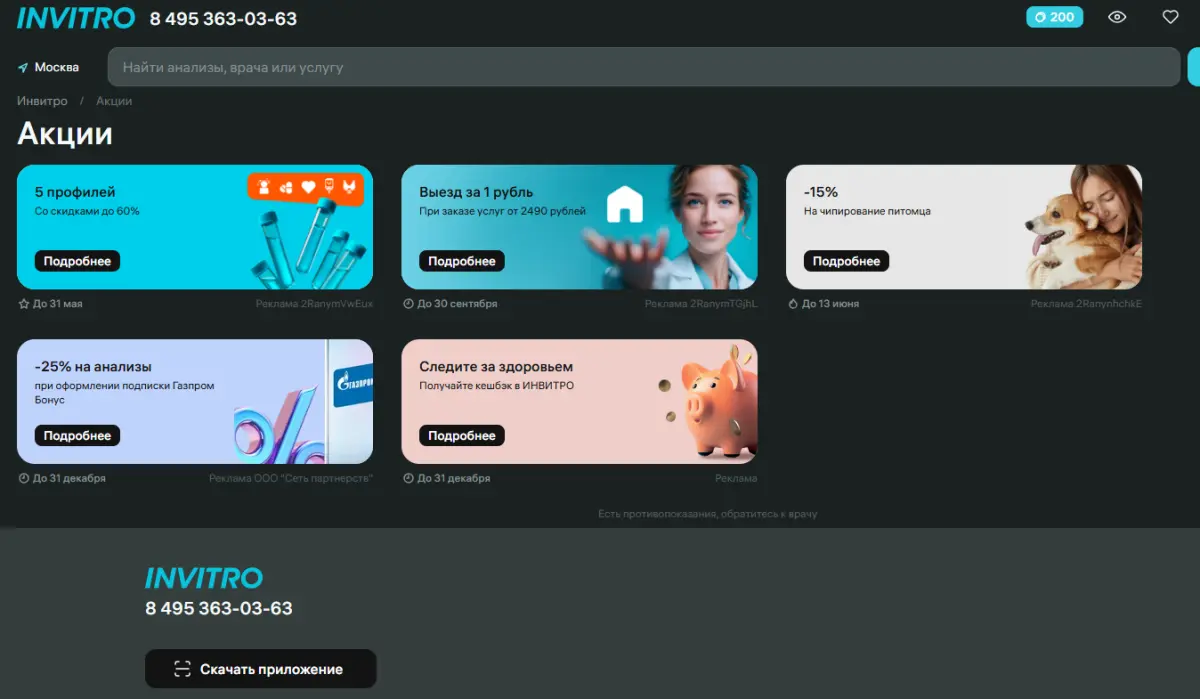
Task: Open favorites heart icon in header
Action: [x=1170, y=17]
